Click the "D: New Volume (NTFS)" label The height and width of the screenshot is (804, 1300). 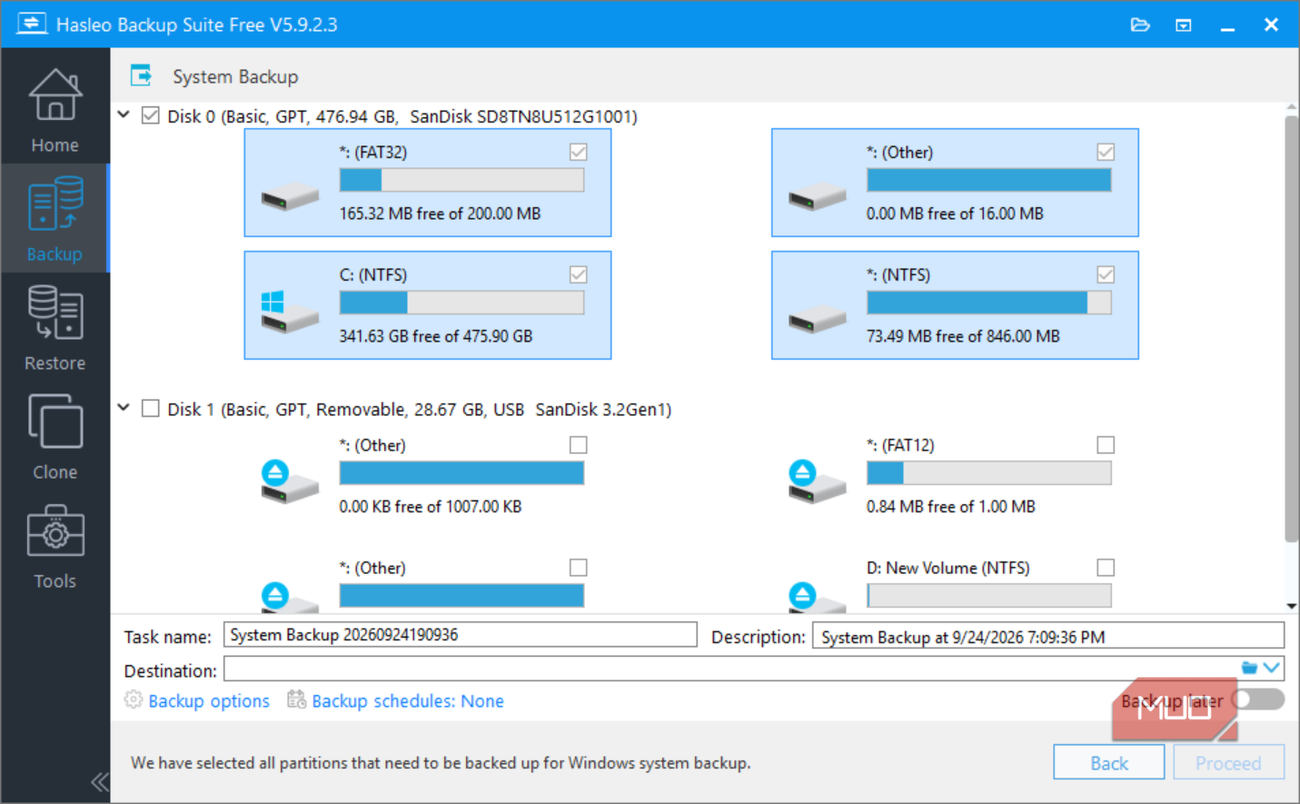(x=948, y=568)
